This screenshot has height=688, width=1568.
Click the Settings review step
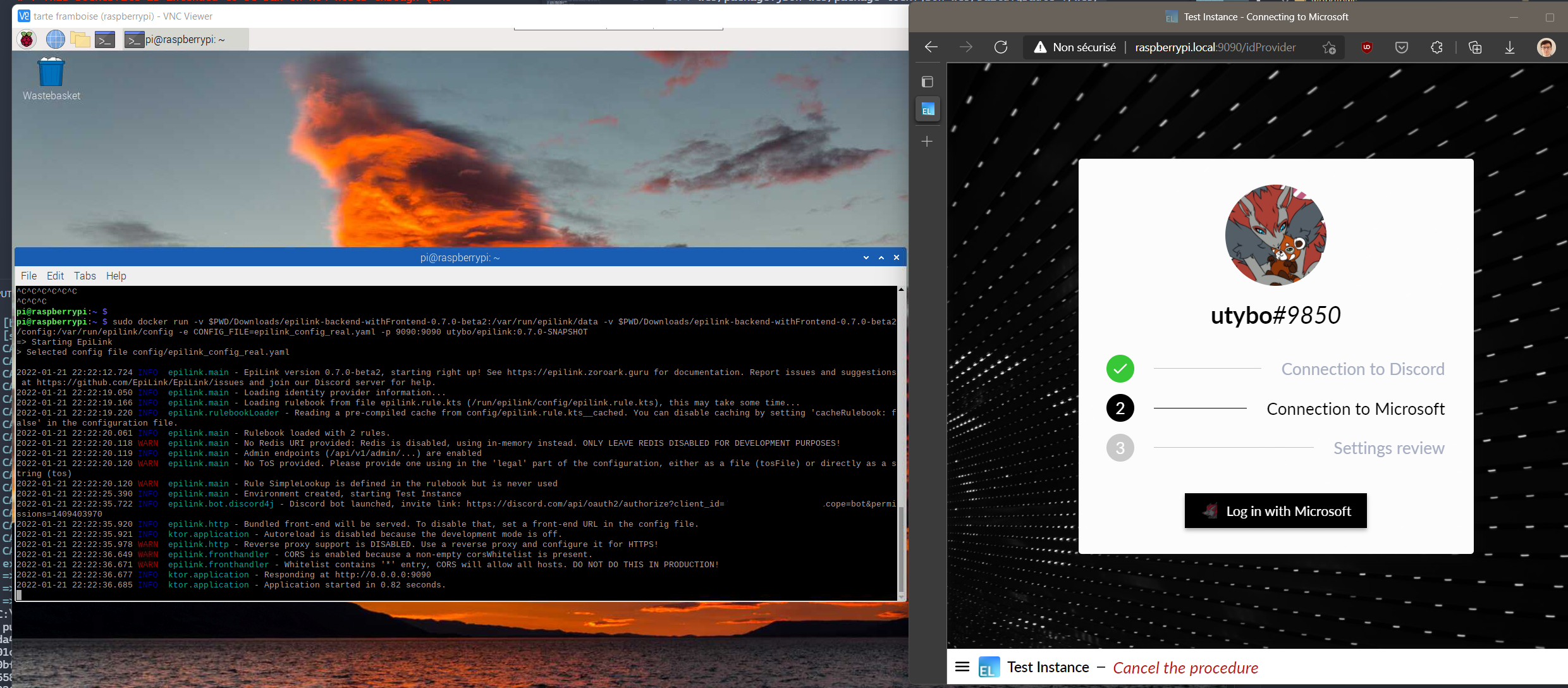[1275, 448]
